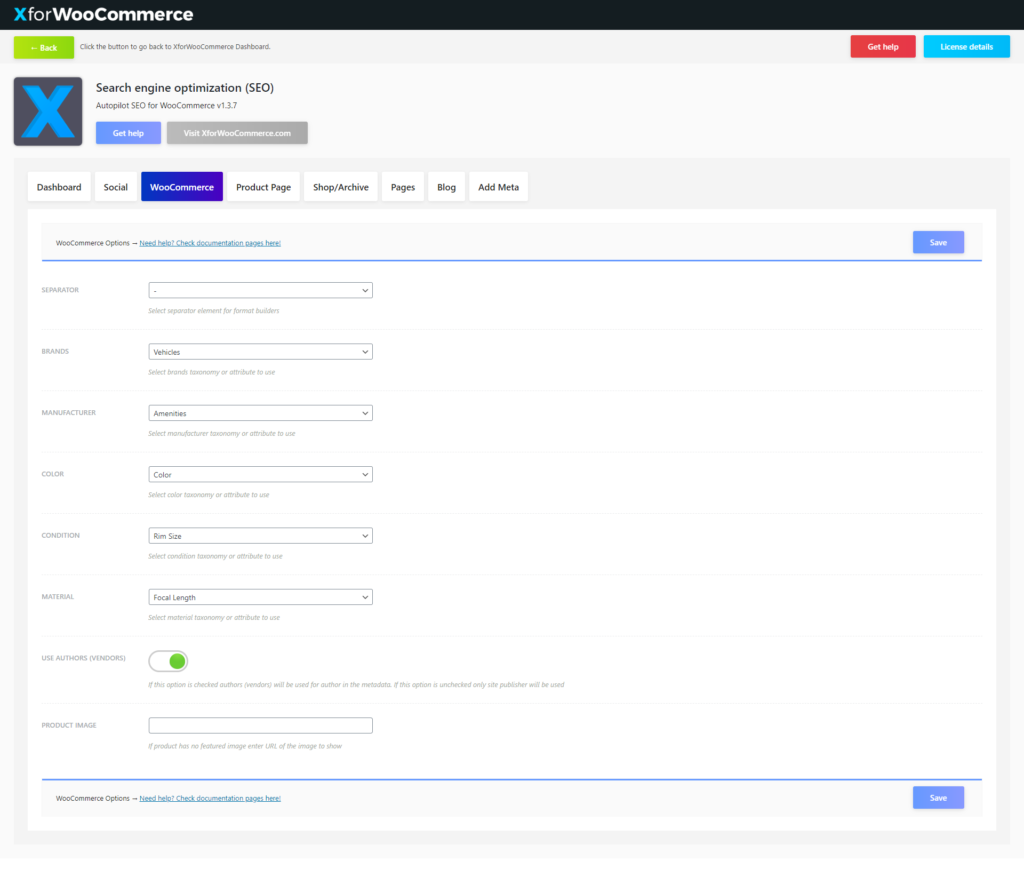Open License details
Image resolution: width=1024 pixels, height=893 pixels.
966,46
